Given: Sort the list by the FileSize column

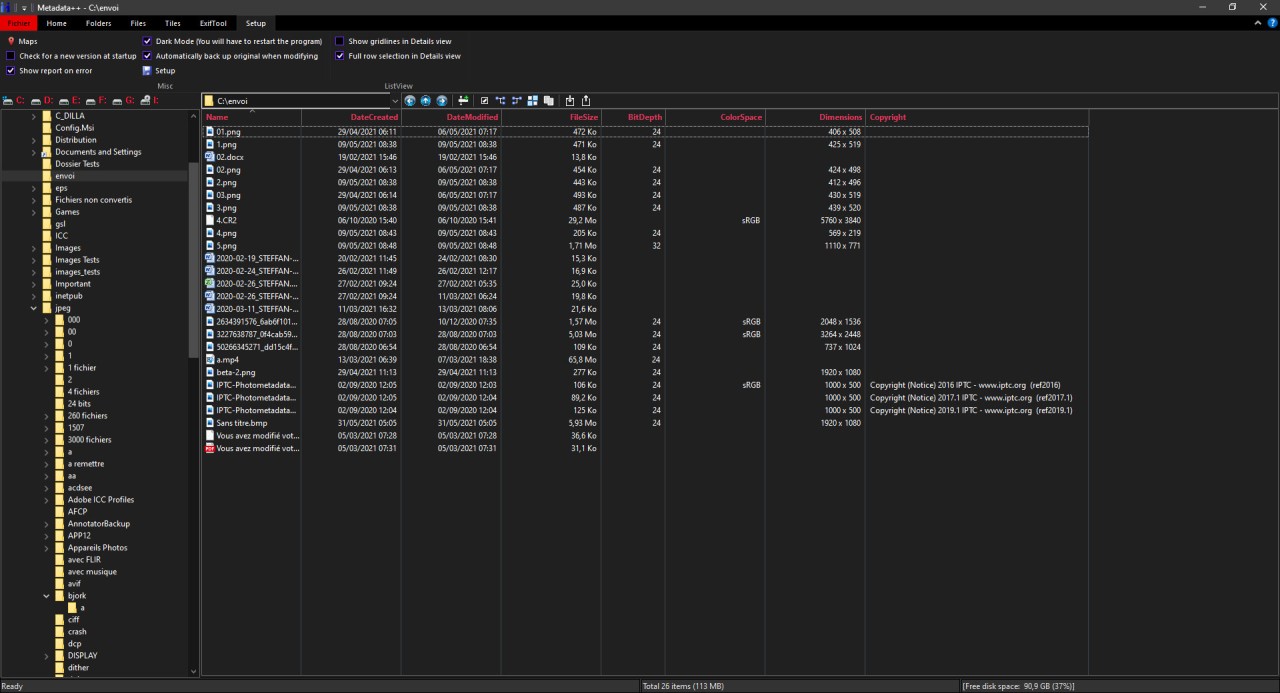Looking at the screenshot, I should 583,117.
